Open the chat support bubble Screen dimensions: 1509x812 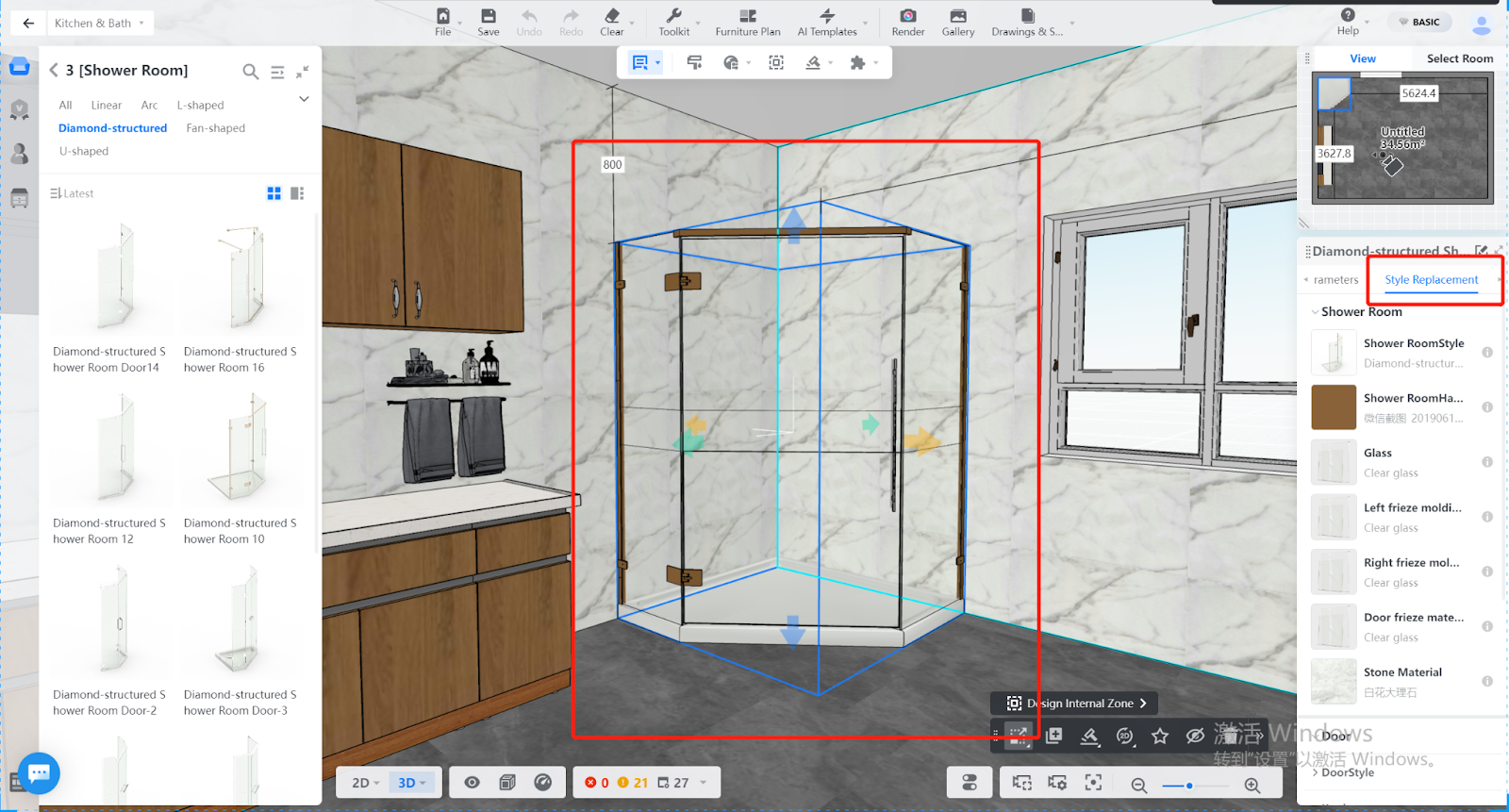(x=39, y=773)
